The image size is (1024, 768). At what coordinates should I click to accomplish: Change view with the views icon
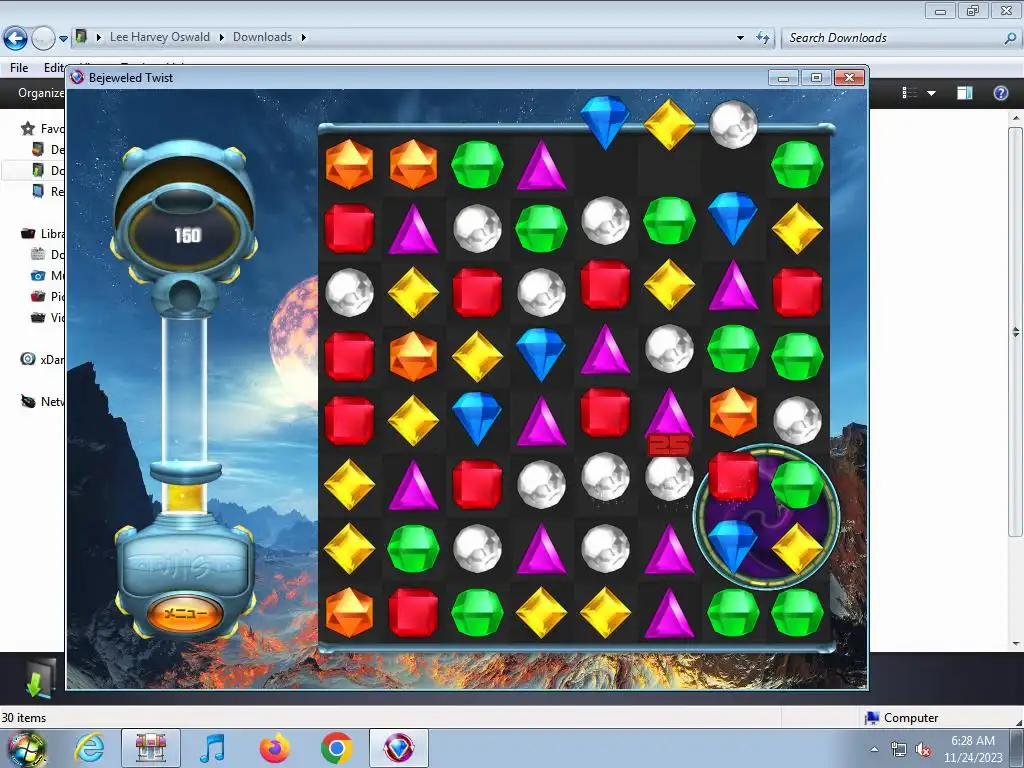click(910, 93)
